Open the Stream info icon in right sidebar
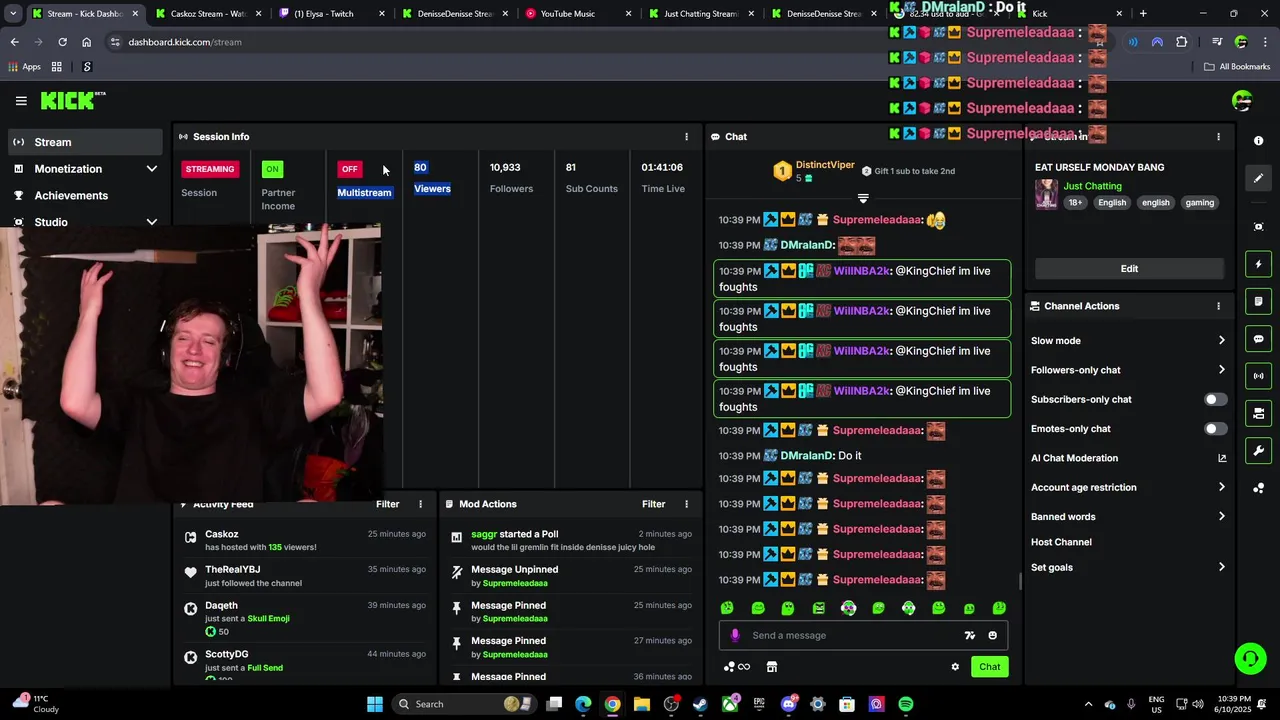The height and width of the screenshot is (720, 1280). 1258,141
